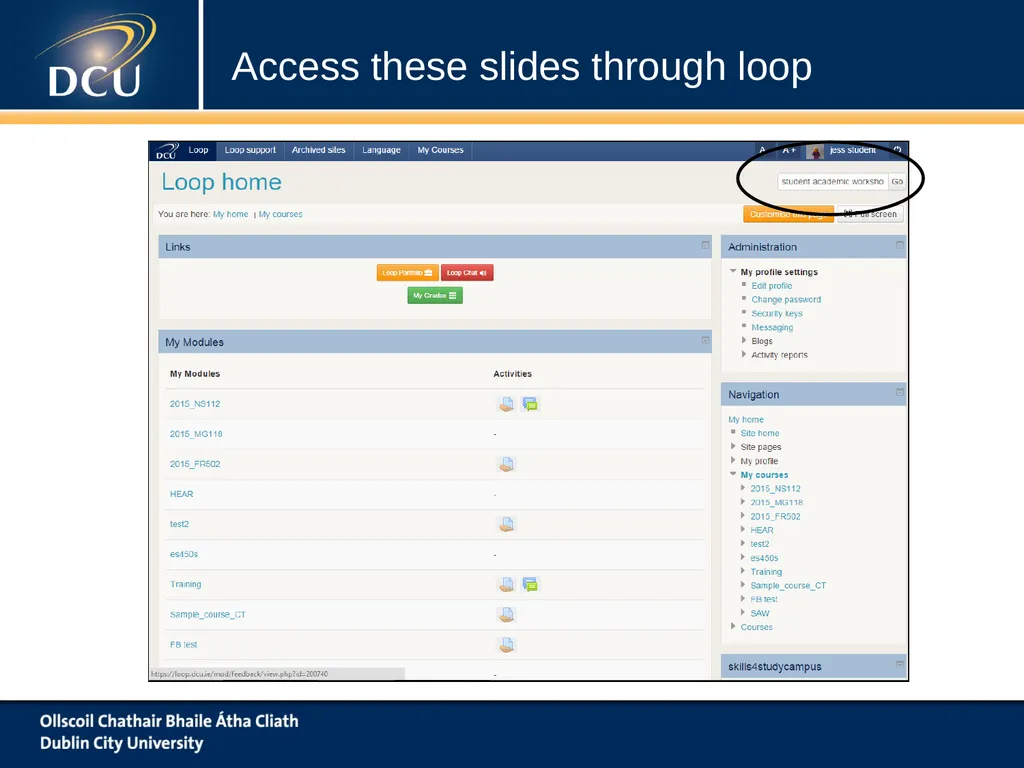1024x768 pixels.
Task: Open the forum icon in the 2015_NS112 row
Action: point(530,404)
